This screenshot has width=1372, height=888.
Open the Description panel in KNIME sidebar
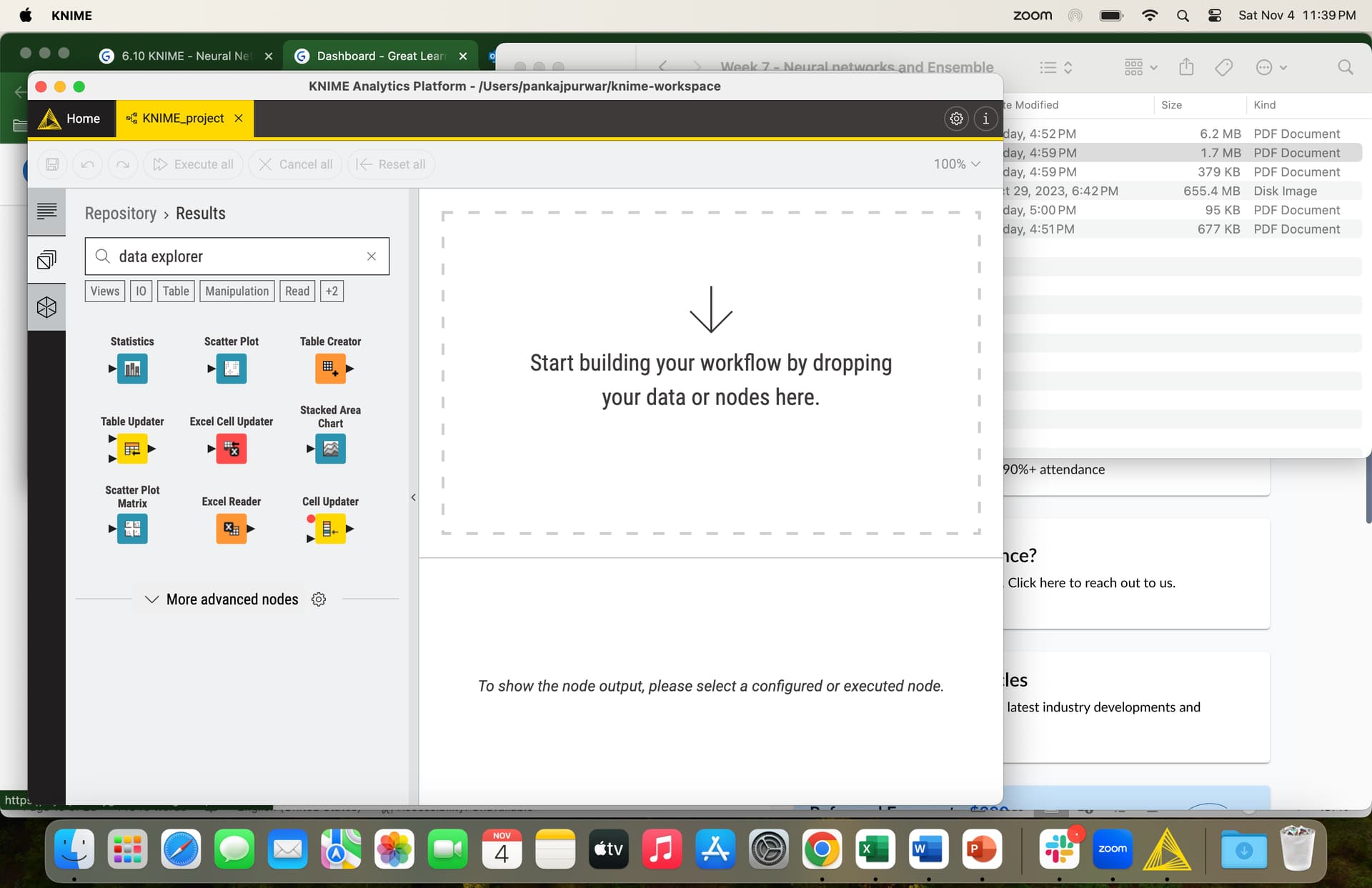click(x=46, y=211)
